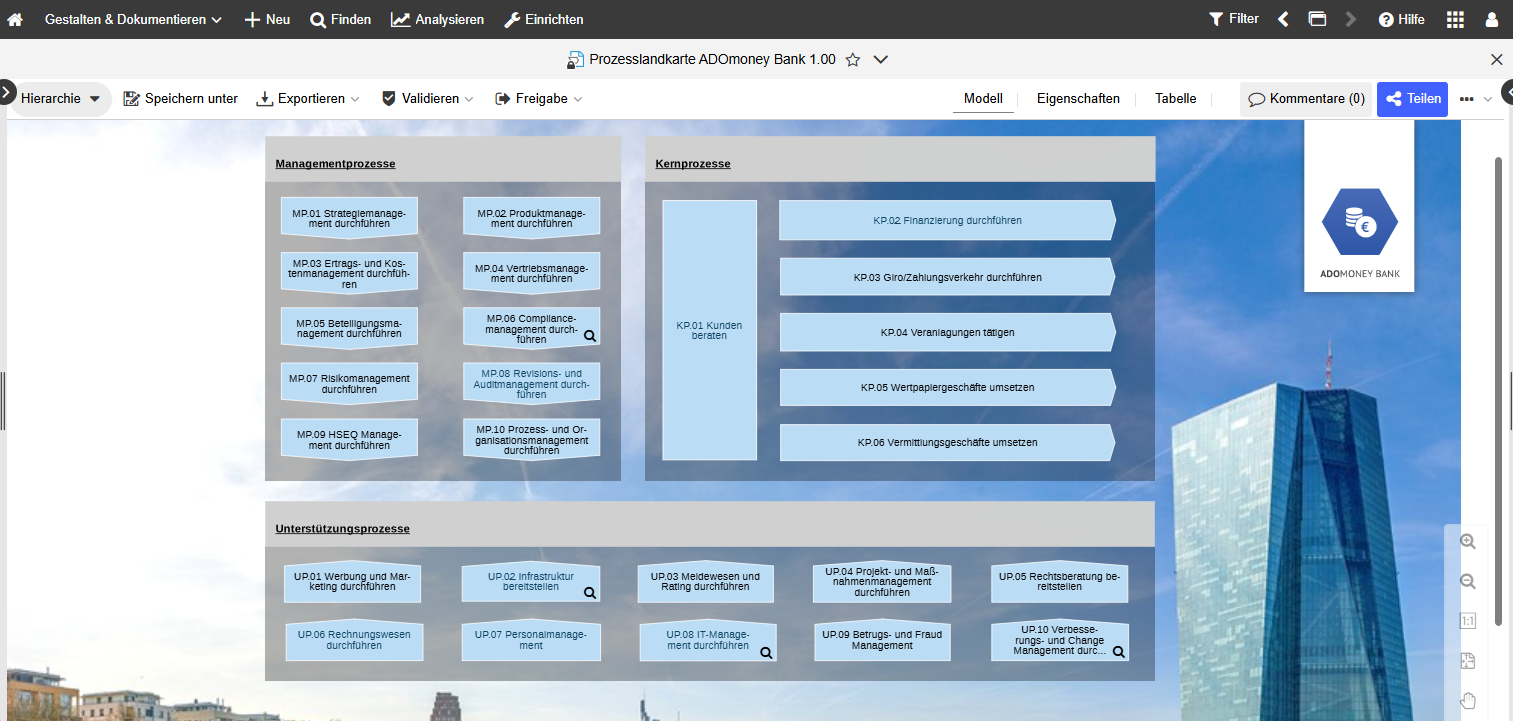Screen dimensions: 1513x721
Task: Open the Hierarchie dropdown
Action: pyautogui.click(x=60, y=99)
